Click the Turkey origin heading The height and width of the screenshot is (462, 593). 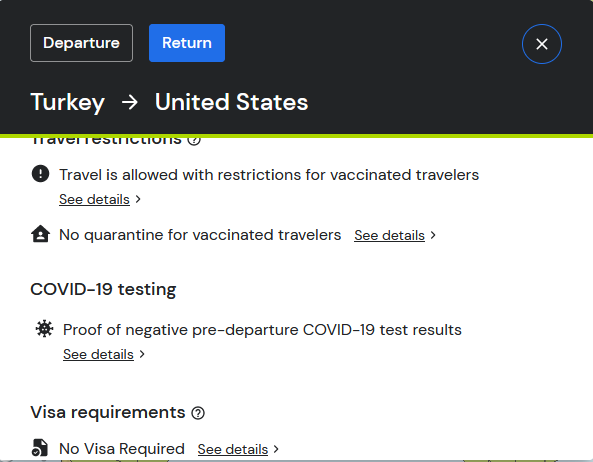pyautogui.click(x=68, y=102)
